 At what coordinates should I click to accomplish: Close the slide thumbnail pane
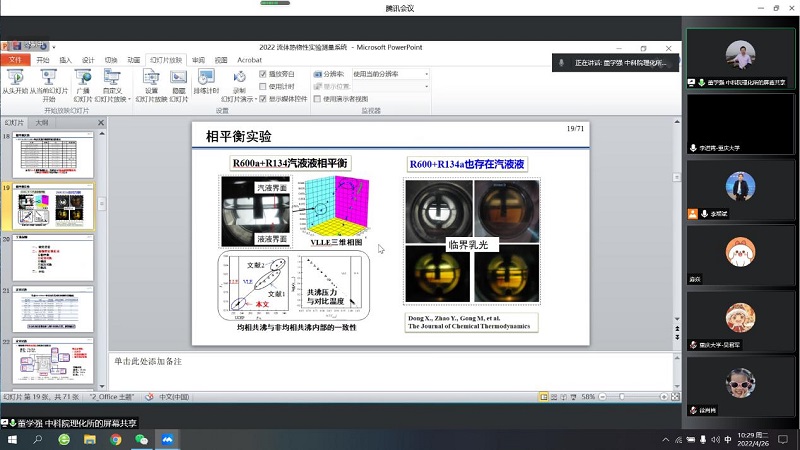click(x=101, y=122)
